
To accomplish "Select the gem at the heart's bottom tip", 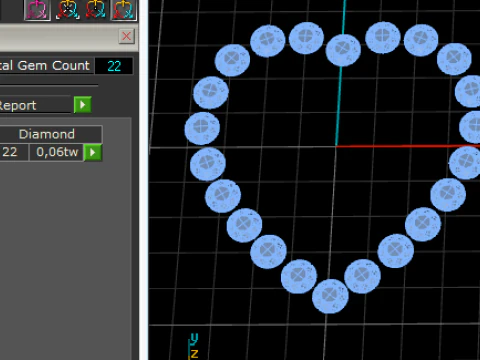I will click(330, 296).
